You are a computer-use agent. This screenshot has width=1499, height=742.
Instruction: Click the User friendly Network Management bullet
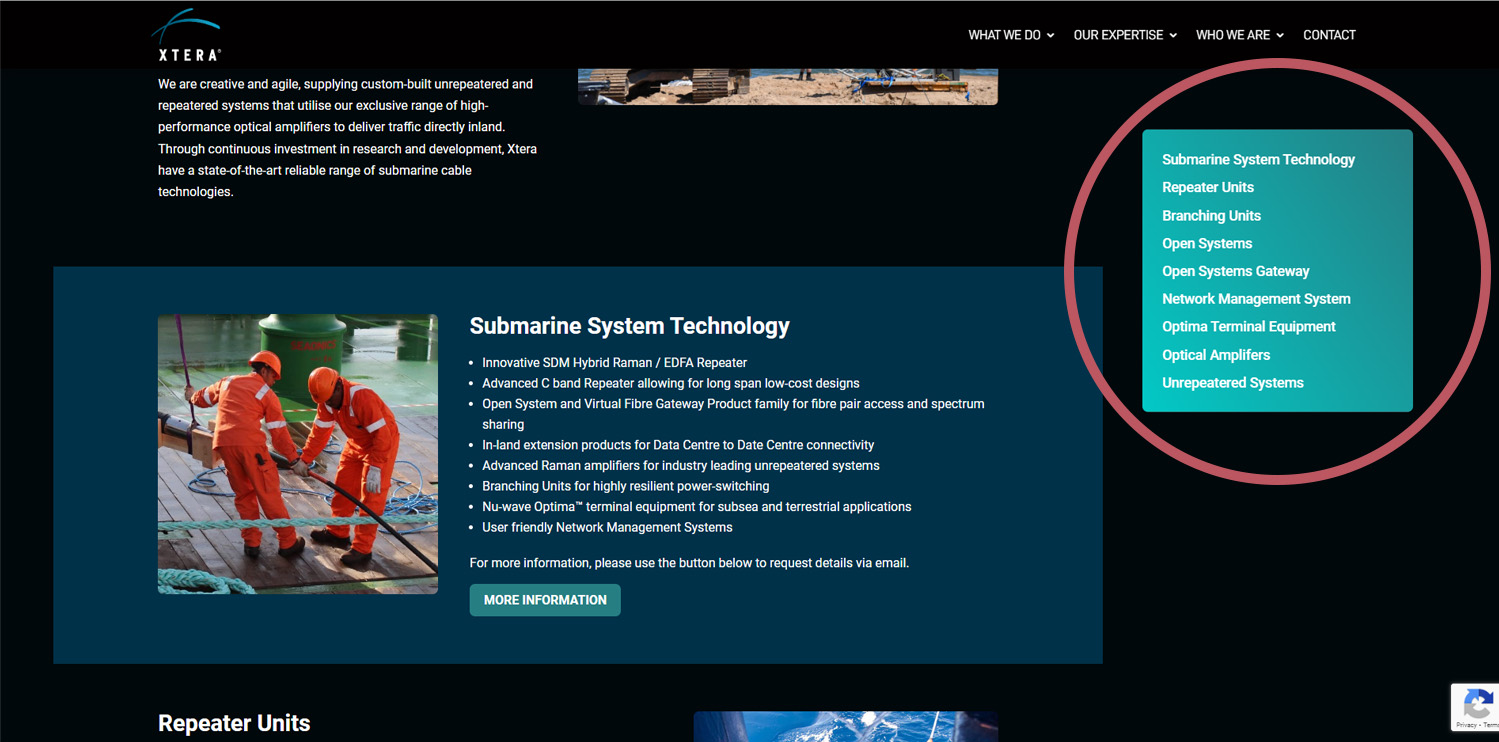(607, 527)
